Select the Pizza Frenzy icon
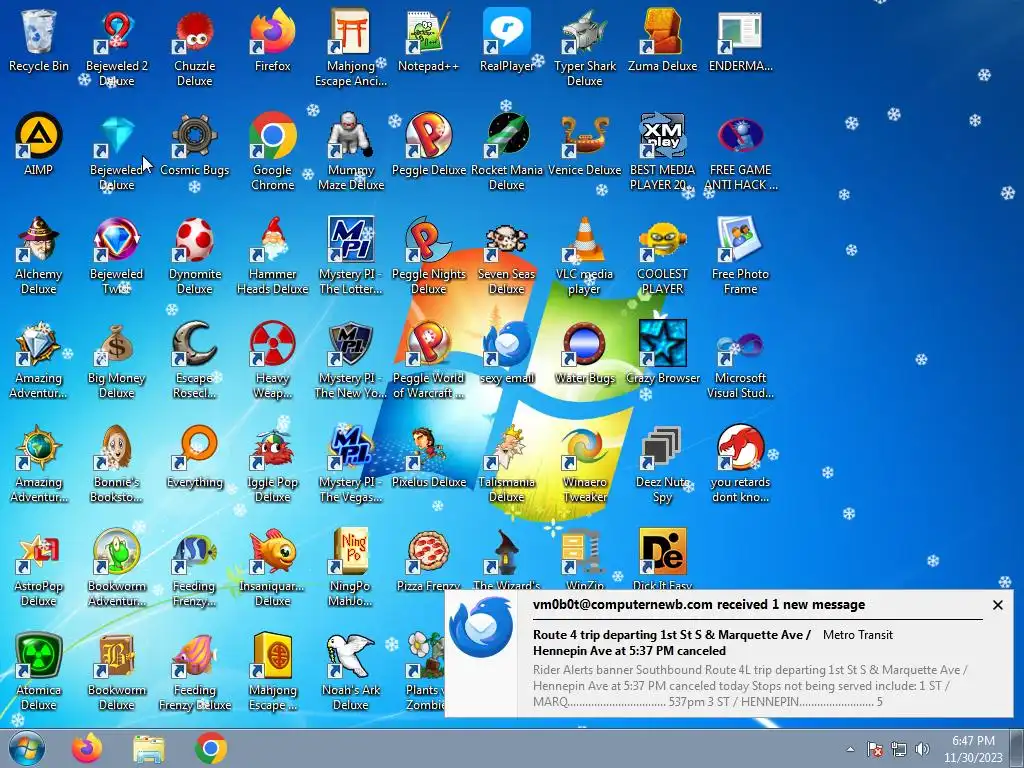 click(x=428, y=561)
